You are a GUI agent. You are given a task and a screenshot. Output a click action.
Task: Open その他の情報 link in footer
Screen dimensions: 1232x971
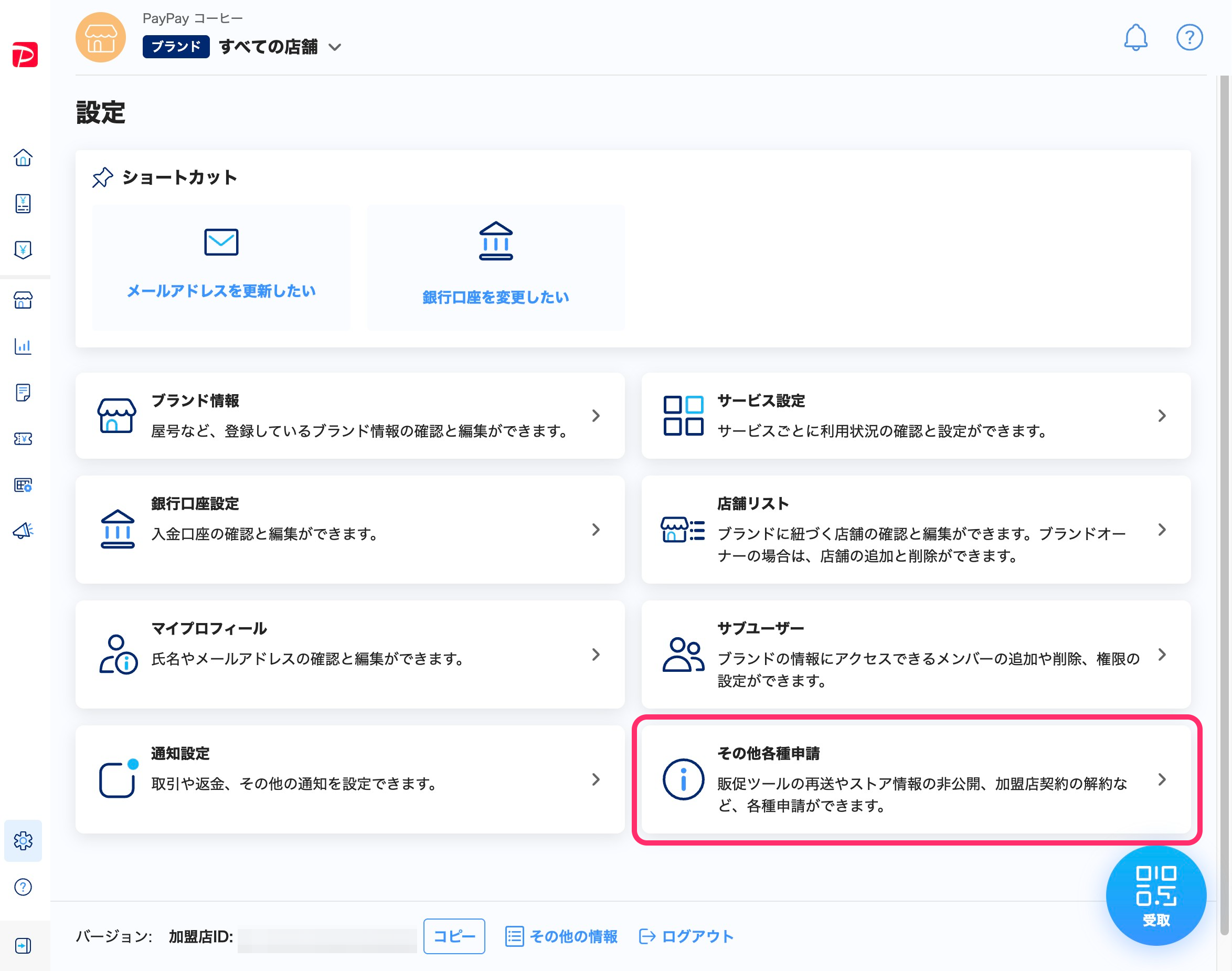click(573, 936)
